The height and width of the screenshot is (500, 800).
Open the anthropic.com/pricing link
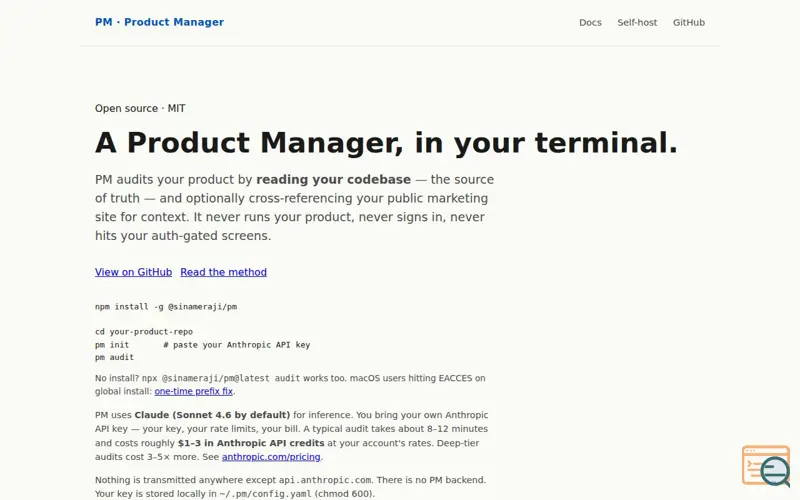(271, 457)
